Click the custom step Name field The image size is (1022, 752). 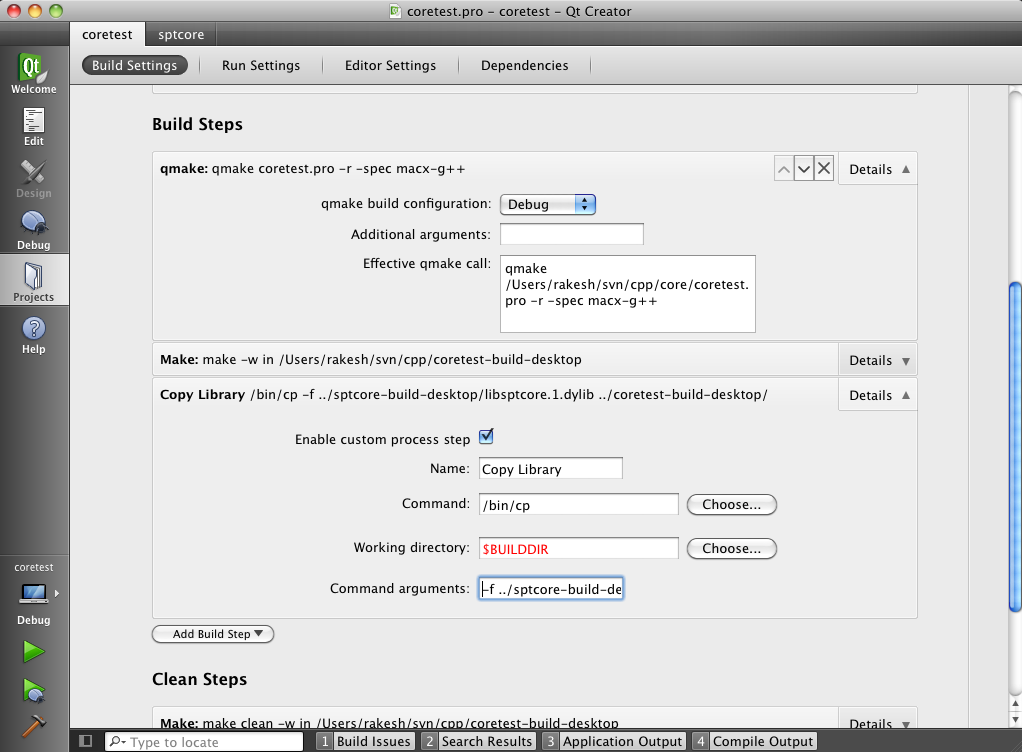[551, 469]
